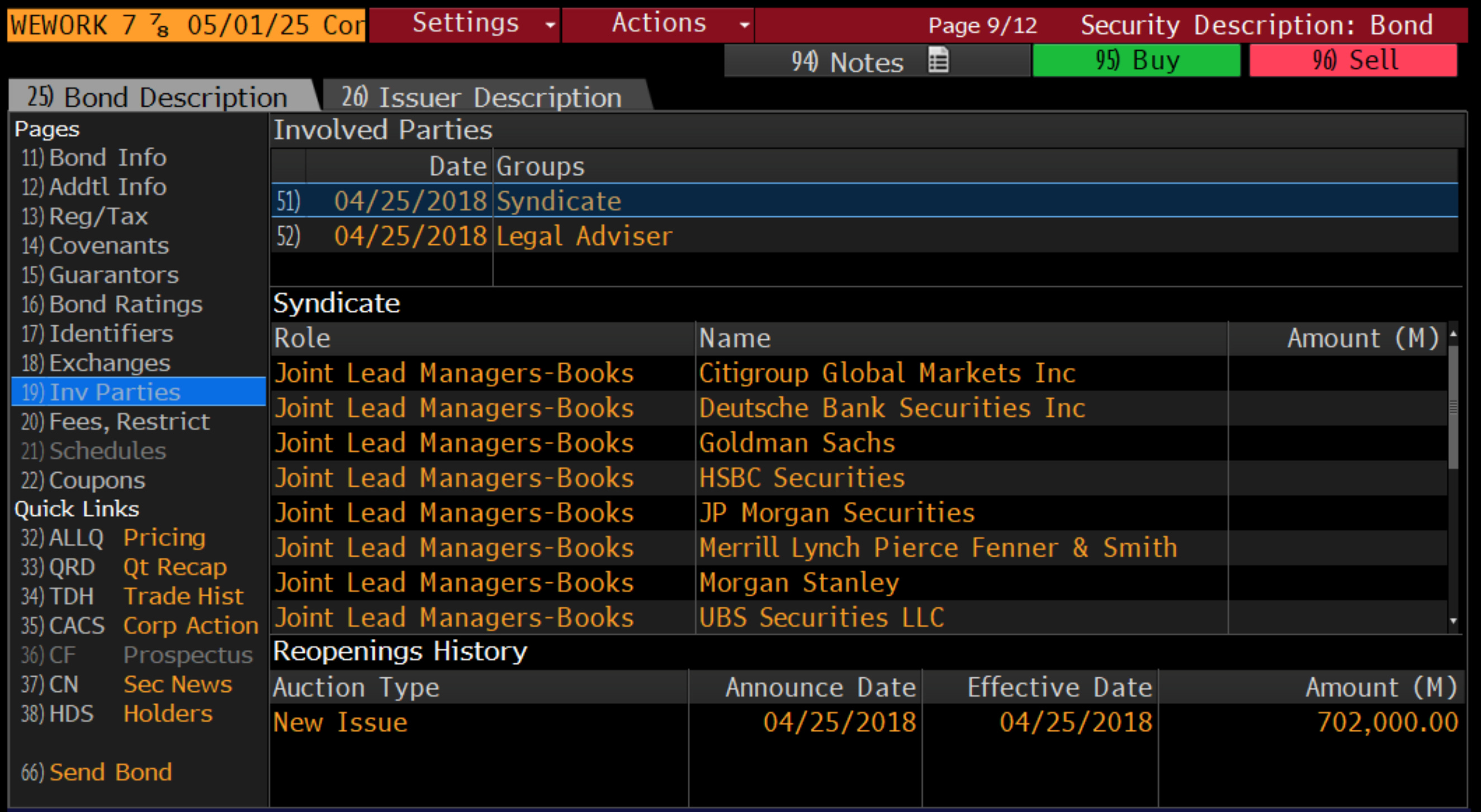Open the Bond Ratings page
Viewport: 1481px width, 812px height.
(x=111, y=304)
